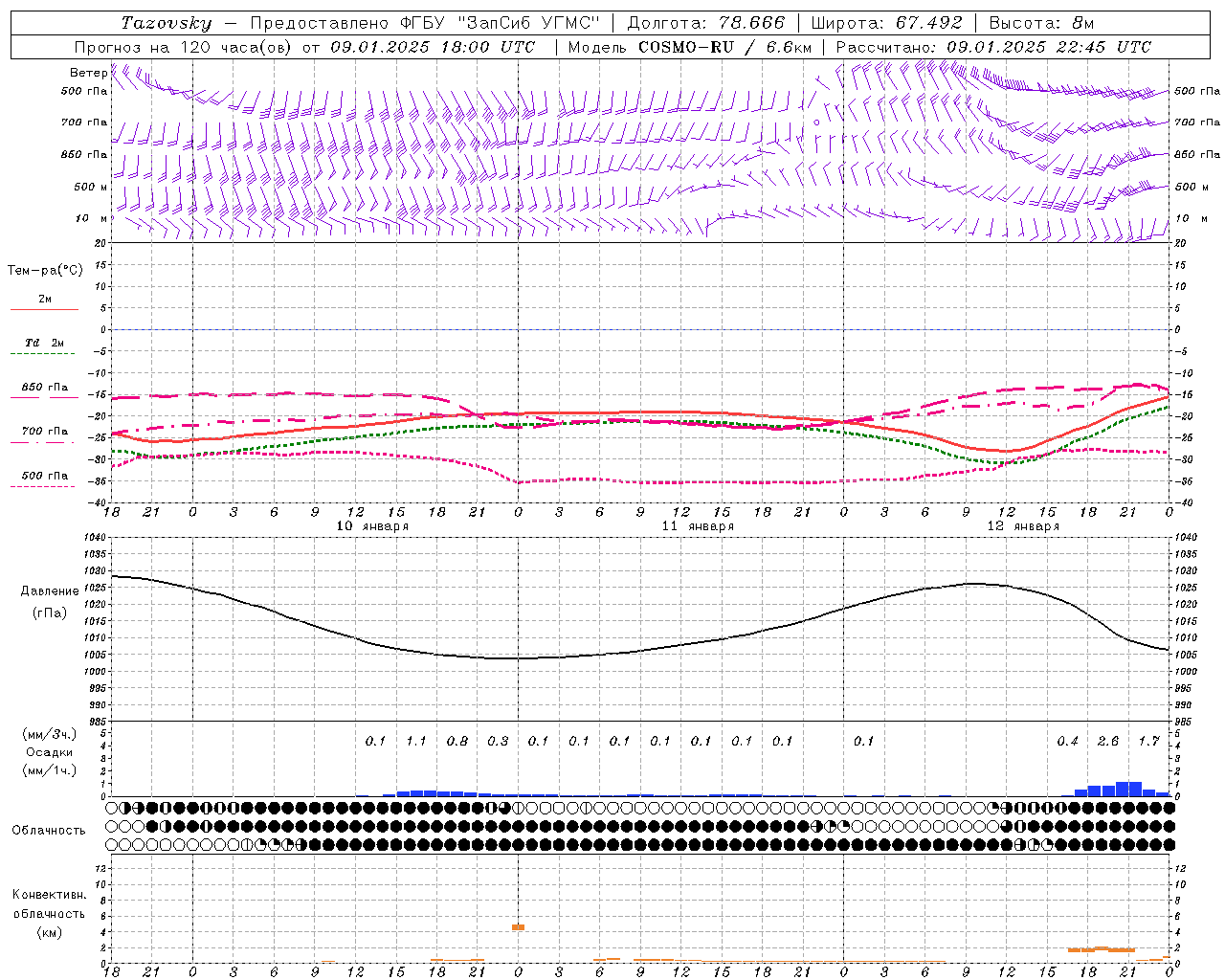
Task: Click the 10 января date label
Action: 372,526
